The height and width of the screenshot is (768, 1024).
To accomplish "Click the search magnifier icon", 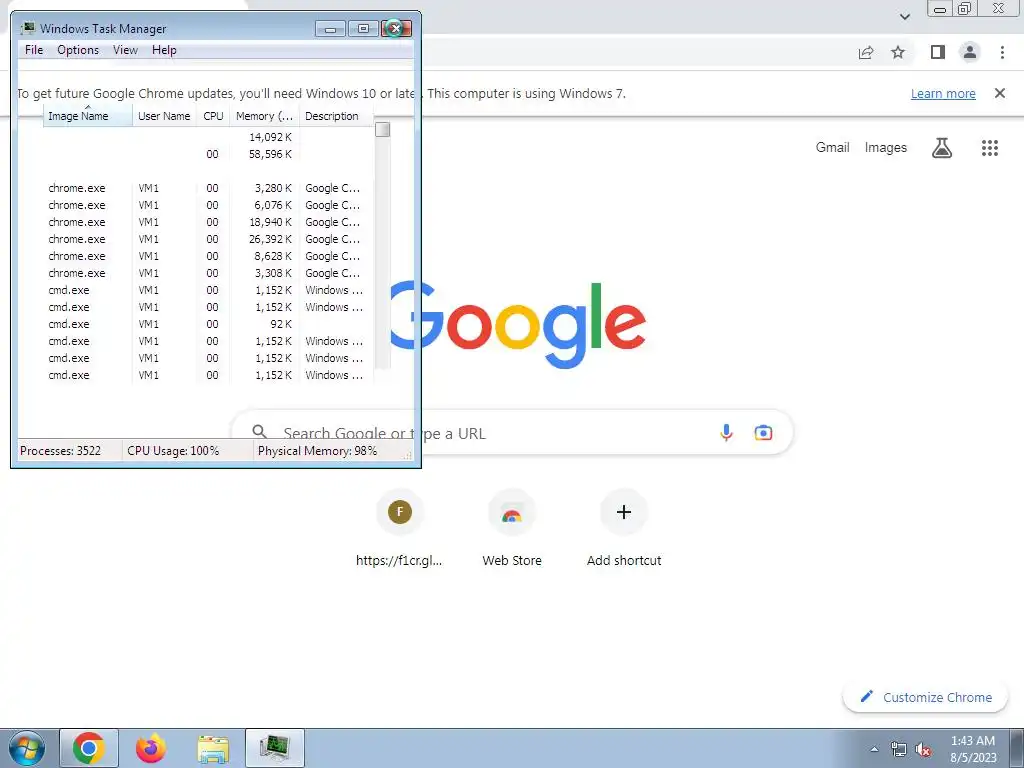I will (259, 432).
